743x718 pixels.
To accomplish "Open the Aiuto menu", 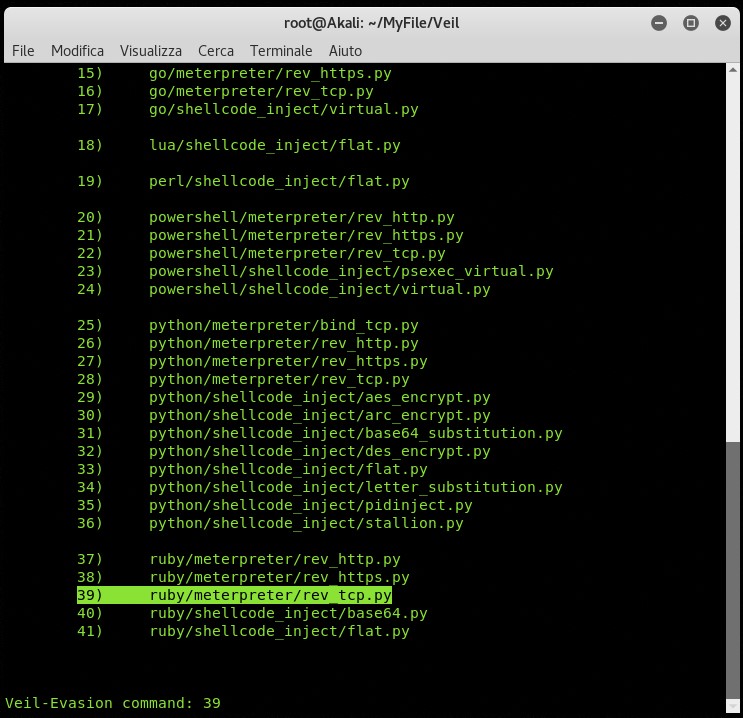I will [x=345, y=51].
